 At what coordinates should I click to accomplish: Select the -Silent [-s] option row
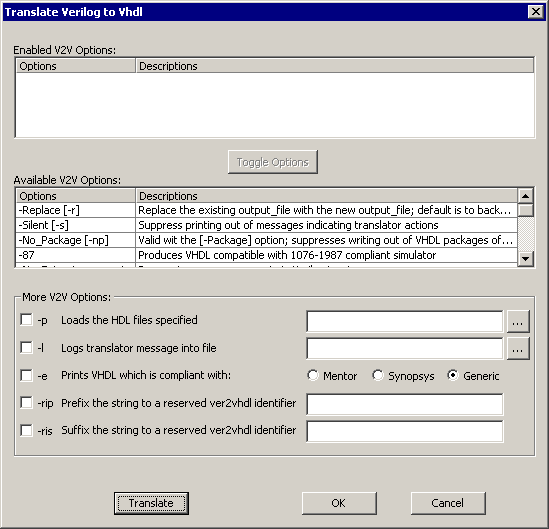(x=267, y=225)
